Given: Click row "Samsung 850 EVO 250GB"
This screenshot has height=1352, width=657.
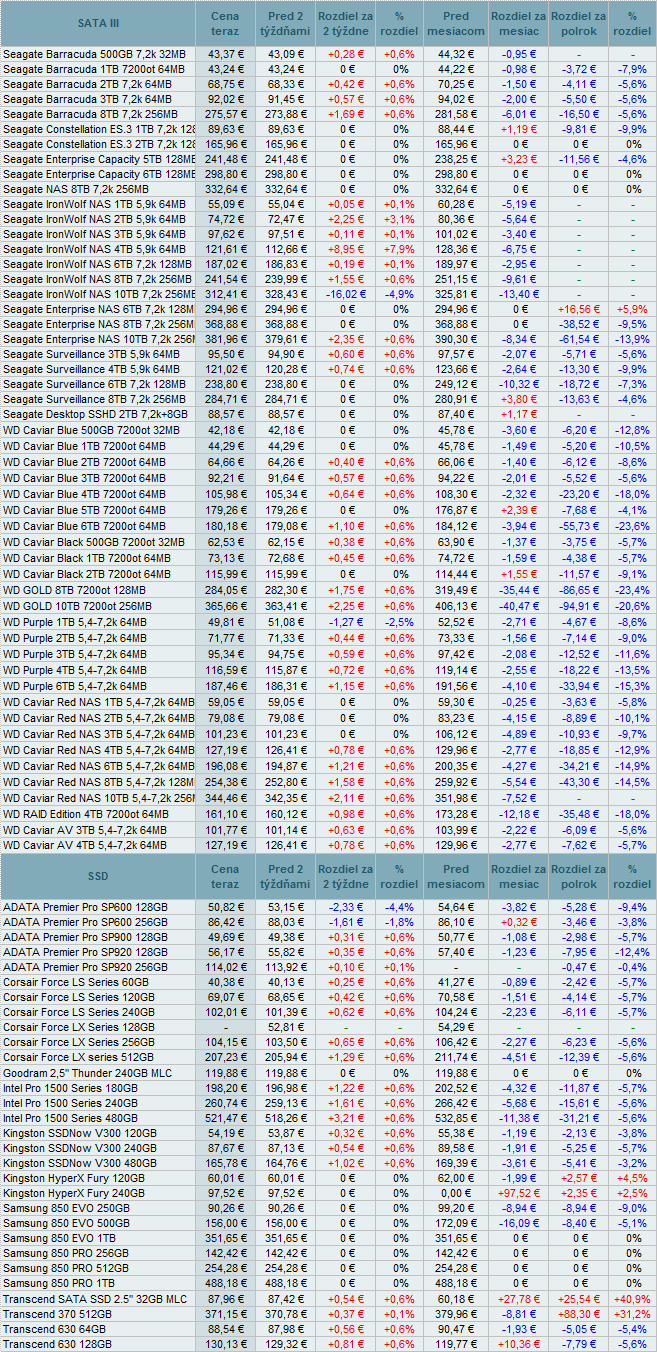Looking at the screenshot, I should coord(328,1208).
